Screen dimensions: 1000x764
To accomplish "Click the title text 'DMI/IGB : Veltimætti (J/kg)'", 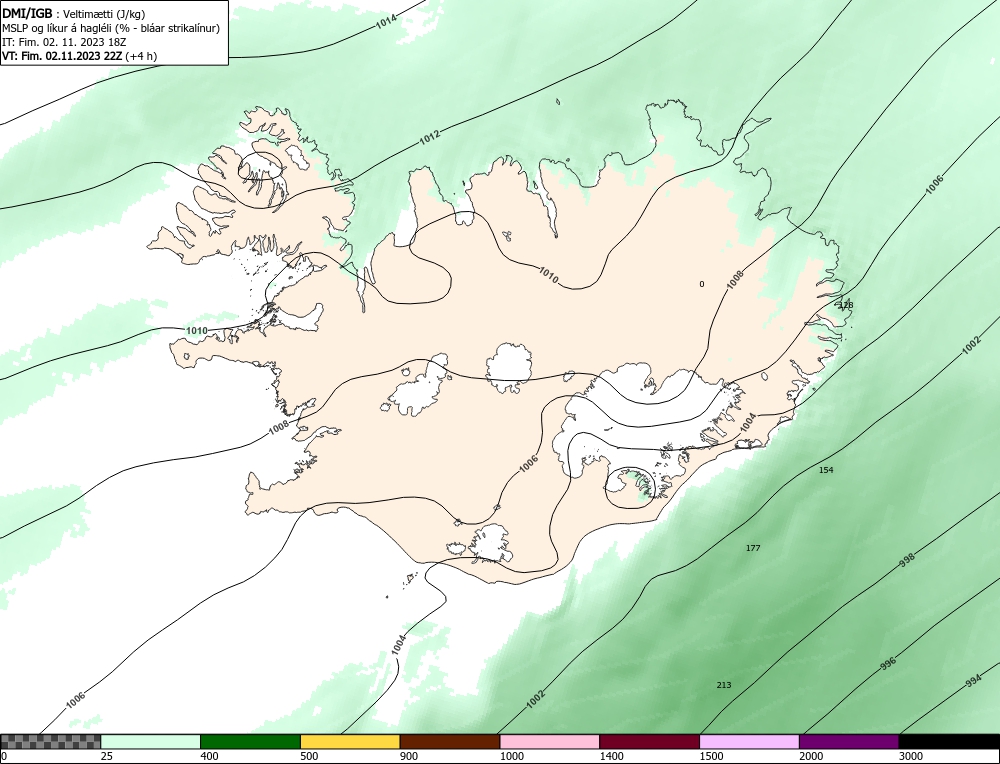I will tap(74, 14).
